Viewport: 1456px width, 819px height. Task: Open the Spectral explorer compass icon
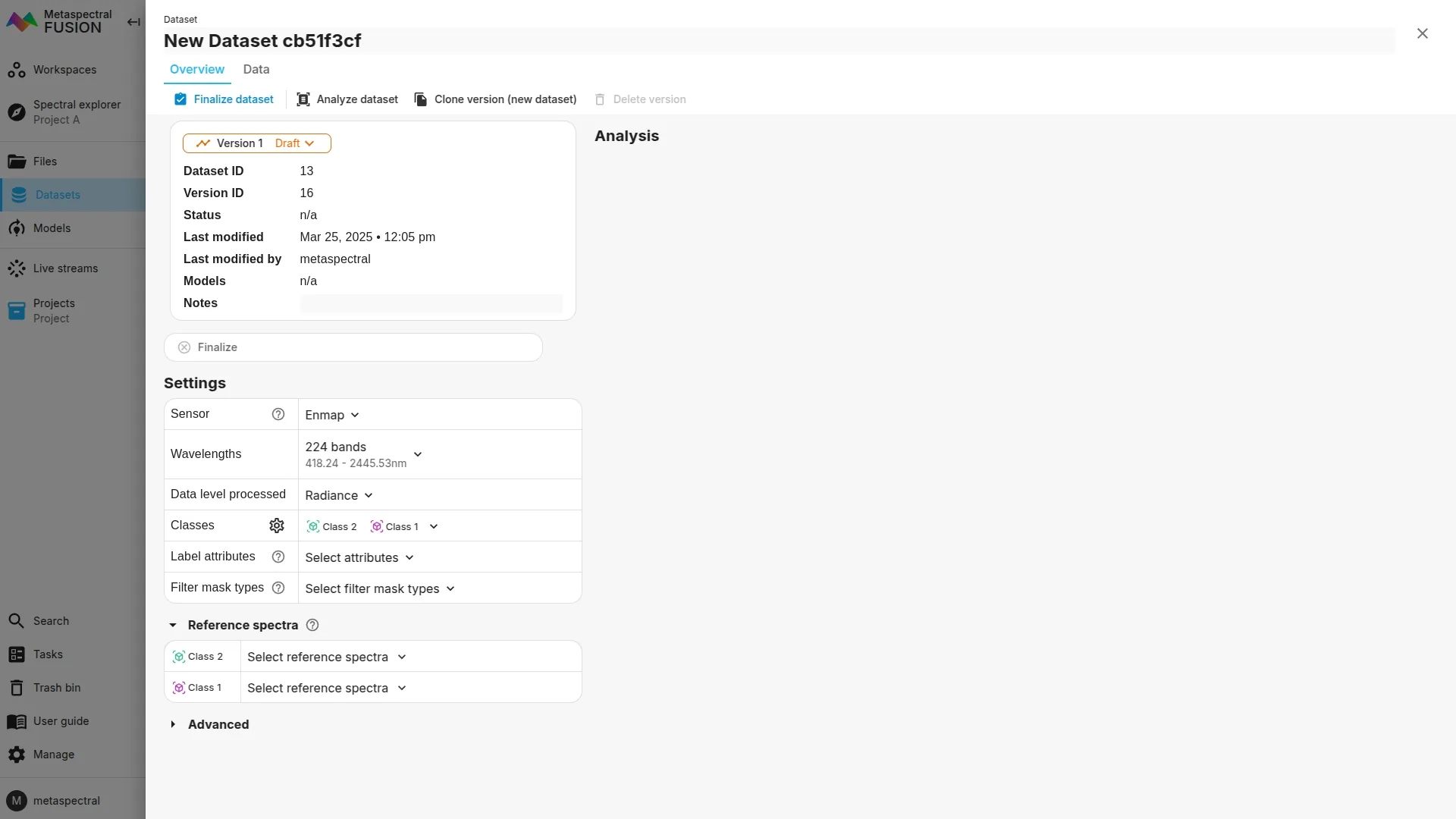pos(17,112)
